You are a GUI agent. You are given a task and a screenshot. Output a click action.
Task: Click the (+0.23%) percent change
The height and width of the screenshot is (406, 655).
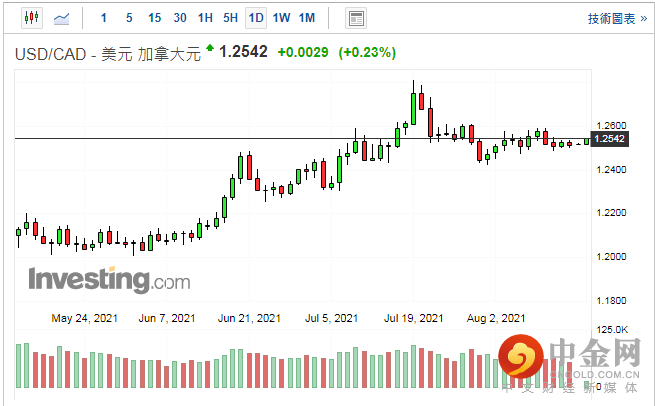click(367, 53)
